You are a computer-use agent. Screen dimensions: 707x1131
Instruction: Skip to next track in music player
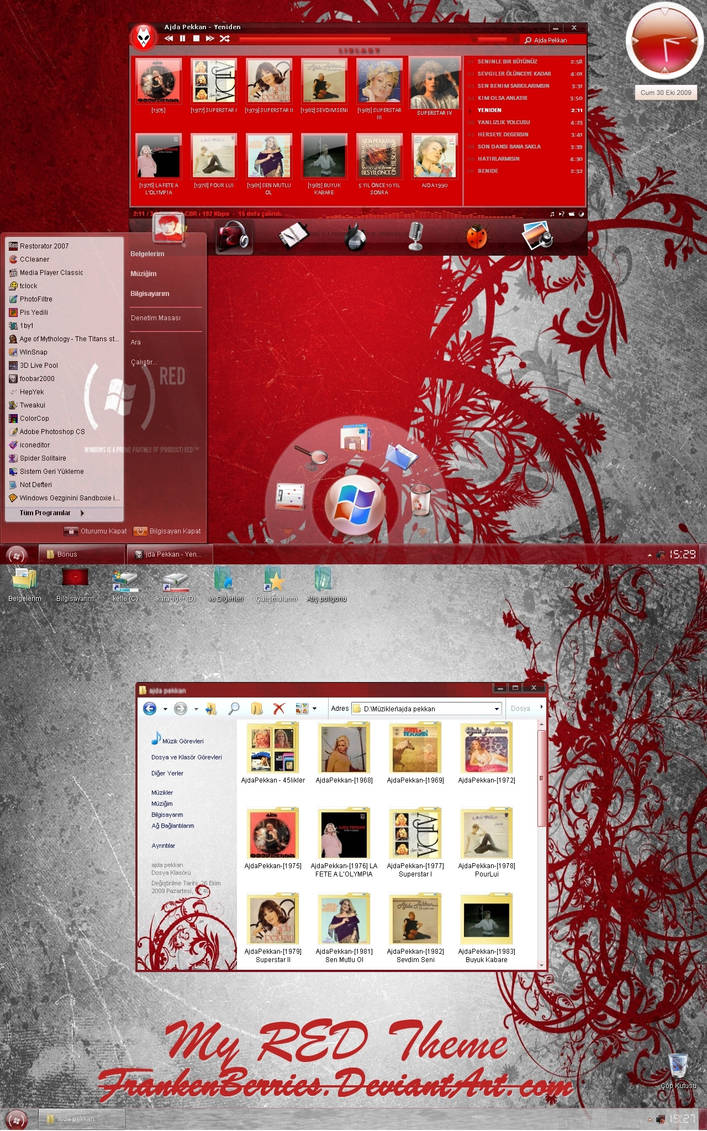point(209,38)
